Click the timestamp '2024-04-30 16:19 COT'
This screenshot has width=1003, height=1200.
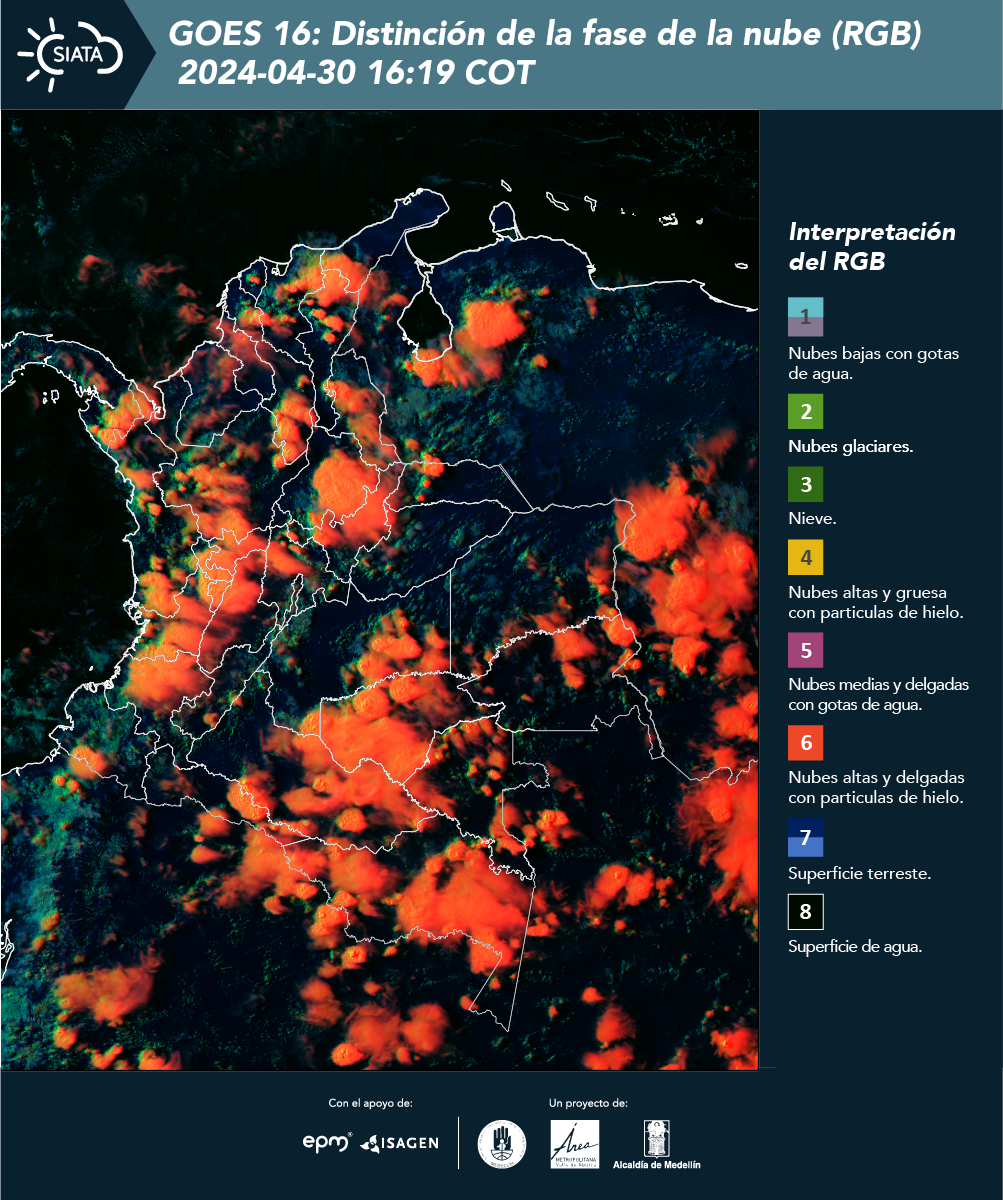coord(357,74)
